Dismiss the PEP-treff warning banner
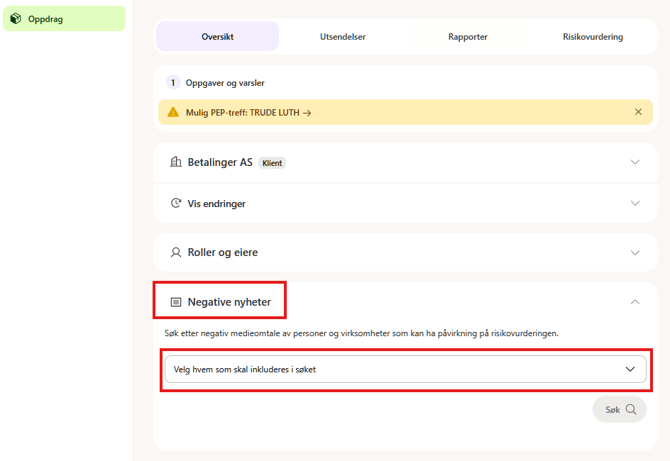The height and width of the screenshot is (461, 670). point(638,112)
